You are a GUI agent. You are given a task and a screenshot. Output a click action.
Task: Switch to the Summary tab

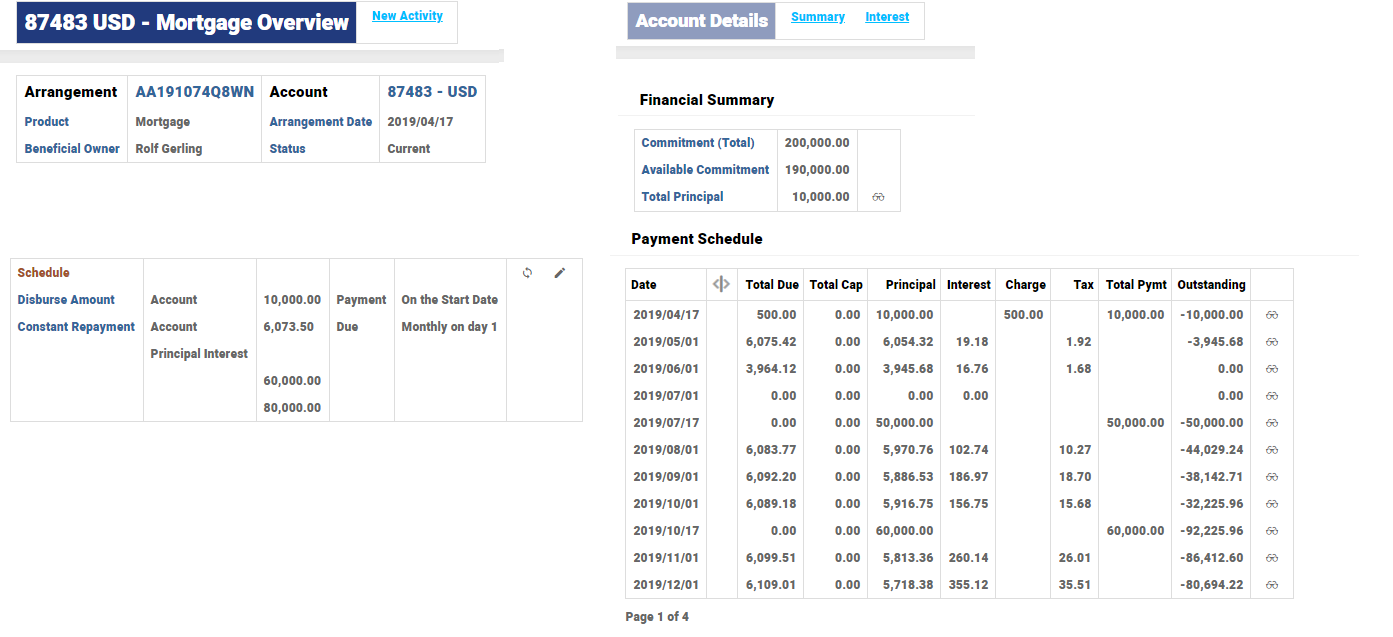pos(817,17)
